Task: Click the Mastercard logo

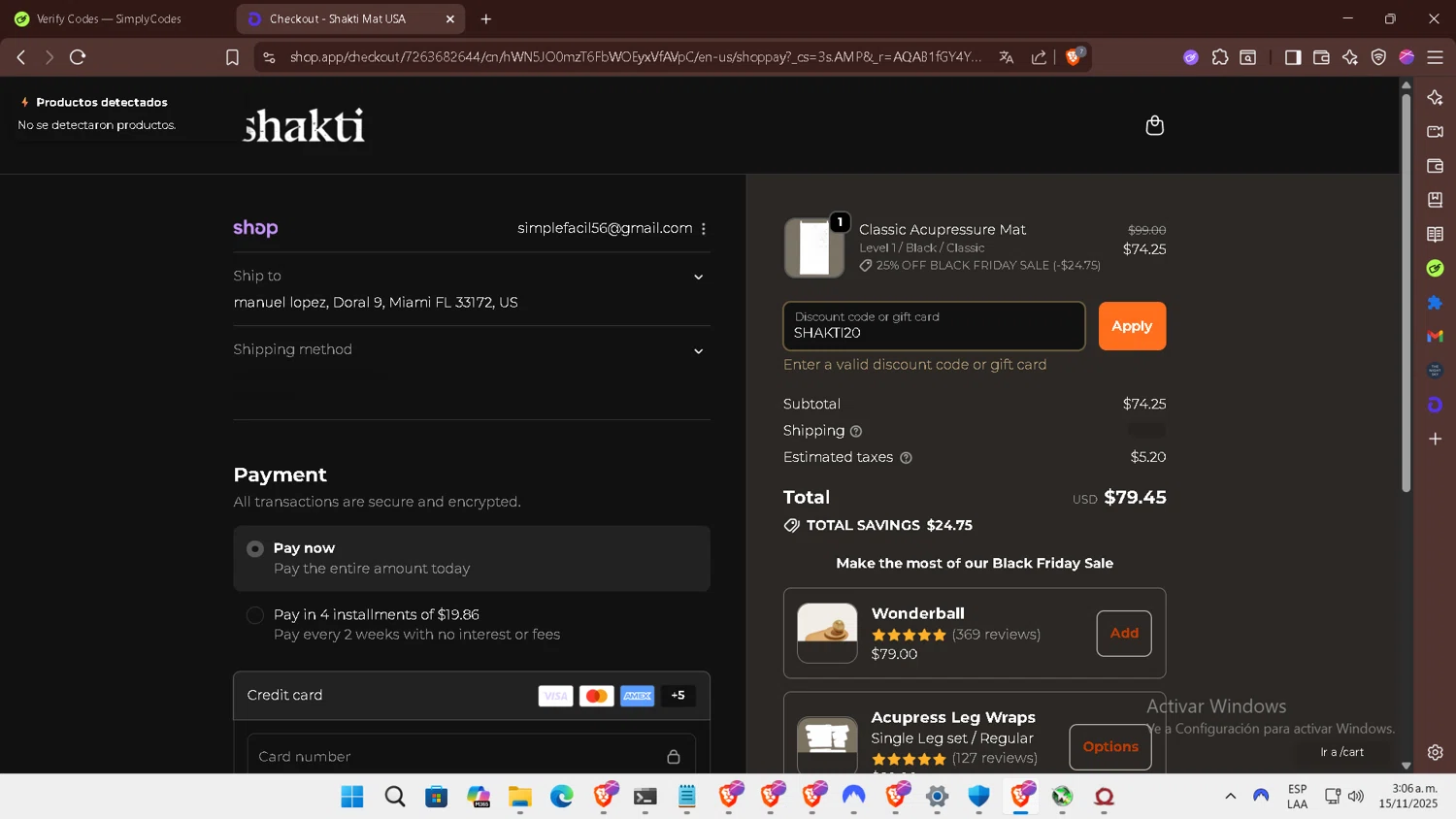Action: pos(597,696)
